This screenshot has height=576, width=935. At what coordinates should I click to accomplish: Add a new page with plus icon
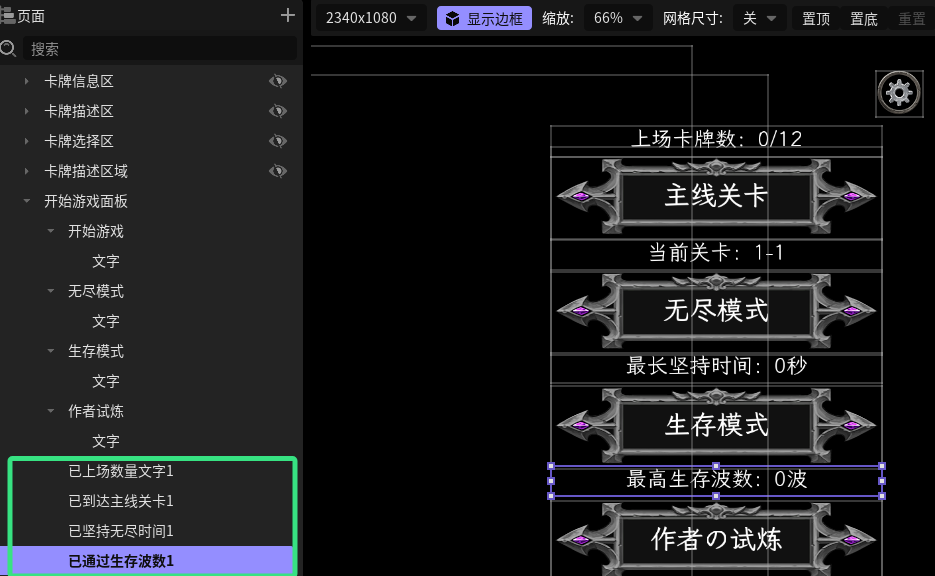coord(287,16)
